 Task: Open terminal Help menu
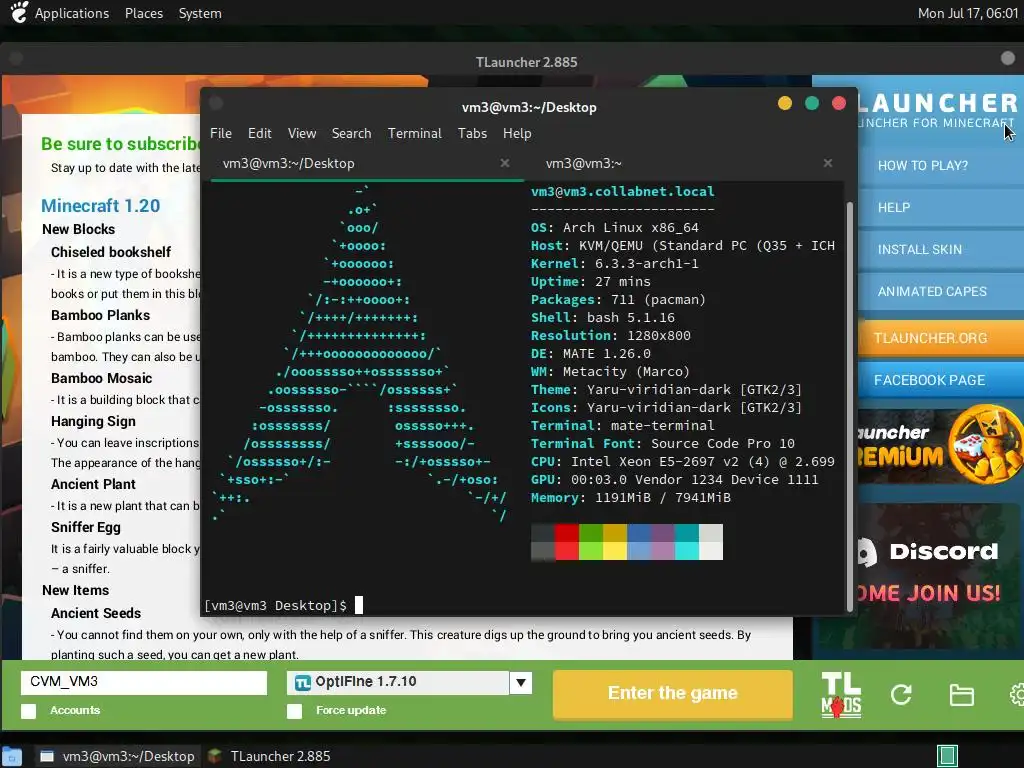(x=517, y=133)
